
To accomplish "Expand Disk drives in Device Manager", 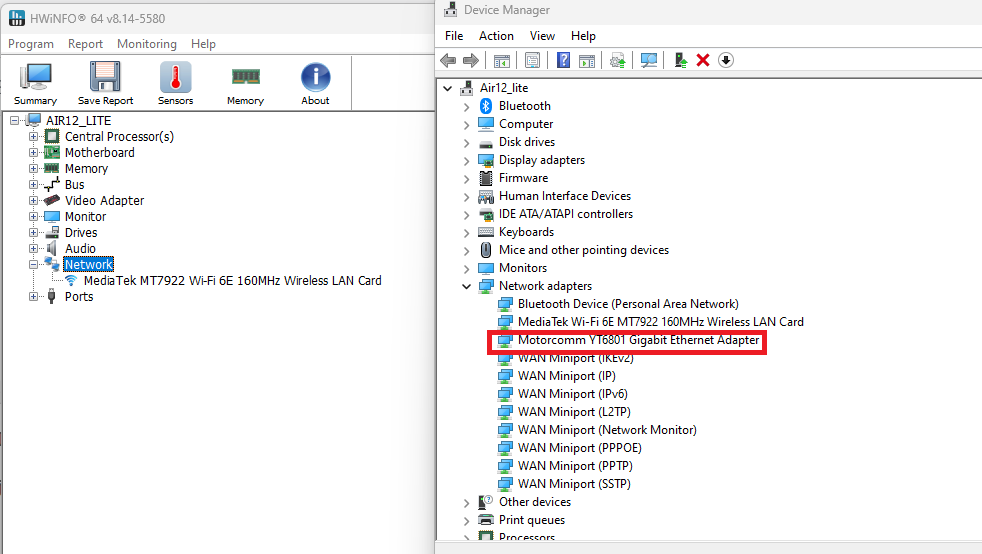I will tap(466, 142).
